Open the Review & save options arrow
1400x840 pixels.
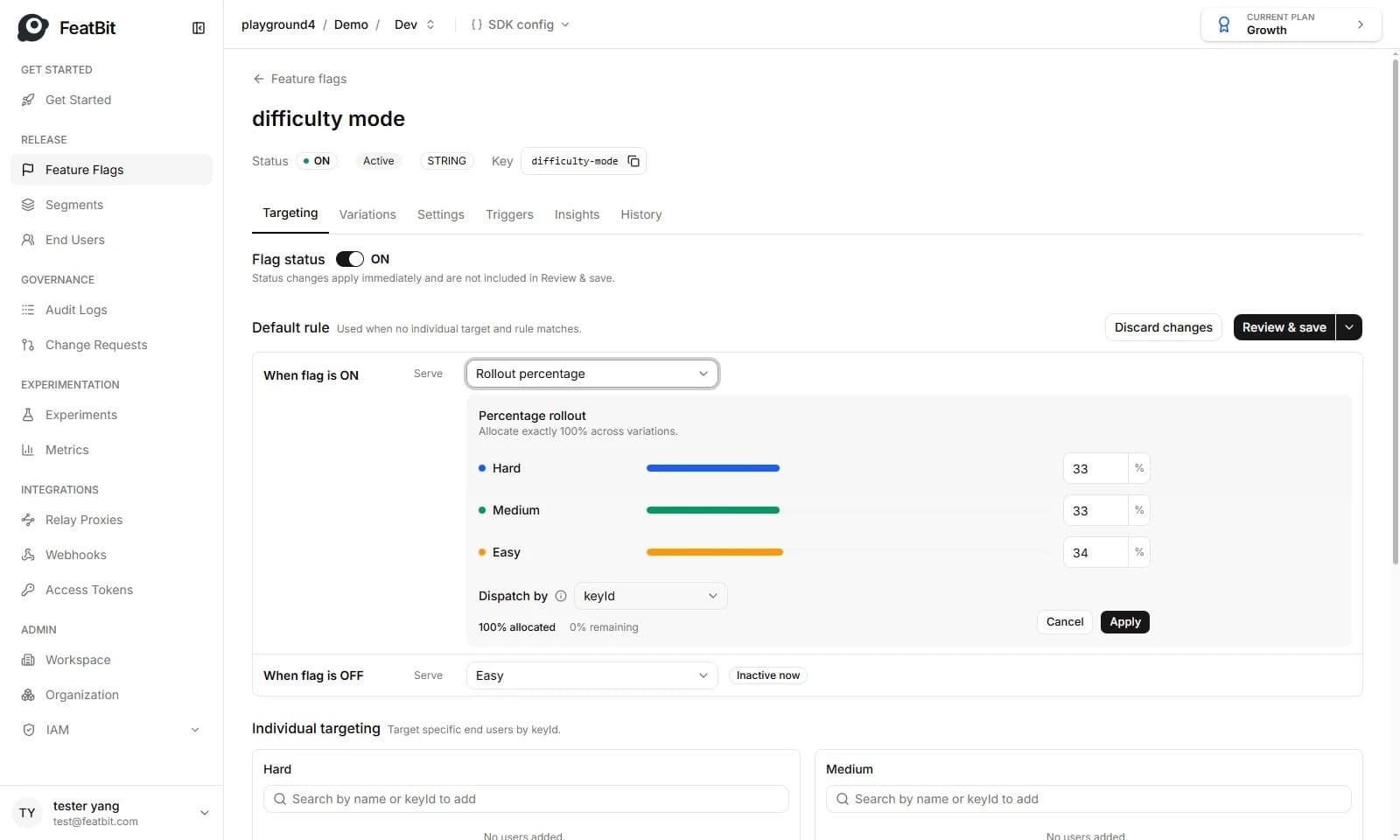[1349, 327]
